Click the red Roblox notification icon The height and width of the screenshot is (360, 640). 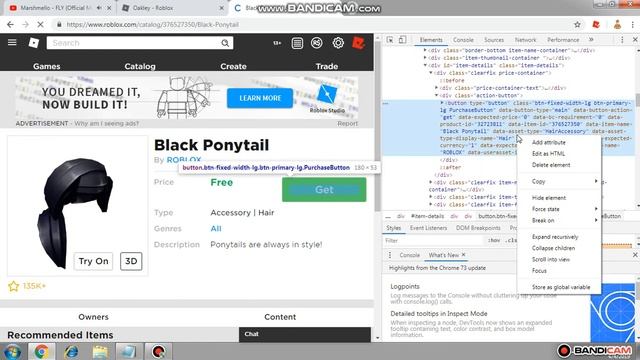click(x=358, y=43)
